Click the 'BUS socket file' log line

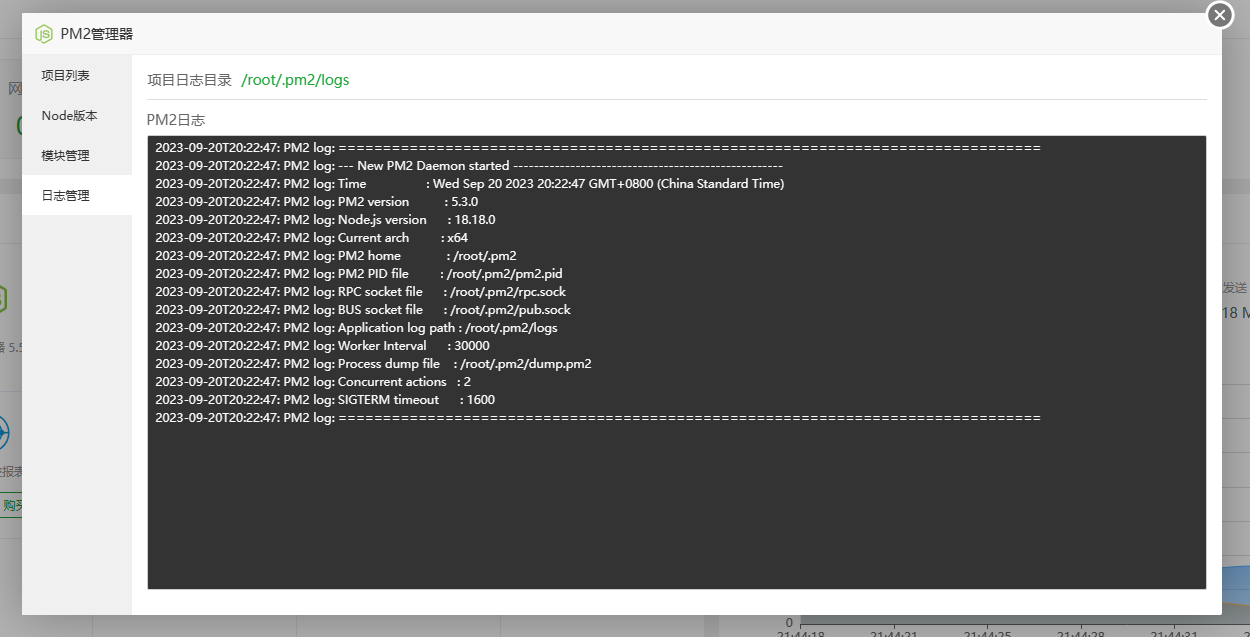click(363, 309)
